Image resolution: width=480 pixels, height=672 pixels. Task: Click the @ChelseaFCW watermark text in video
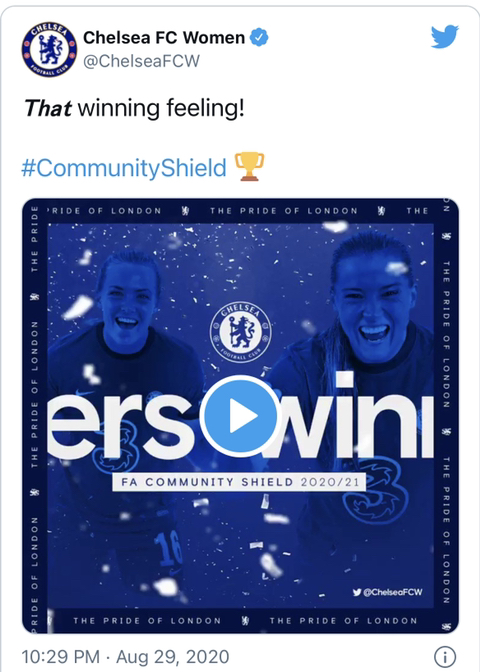click(393, 592)
